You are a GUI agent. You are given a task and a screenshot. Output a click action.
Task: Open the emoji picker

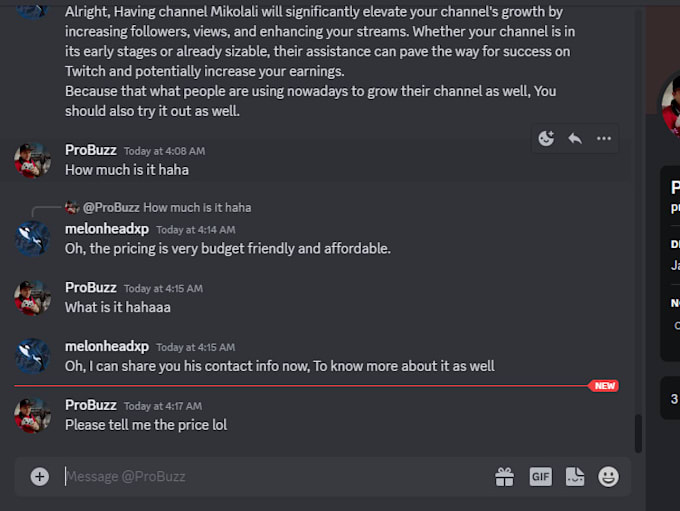(608, 477)
